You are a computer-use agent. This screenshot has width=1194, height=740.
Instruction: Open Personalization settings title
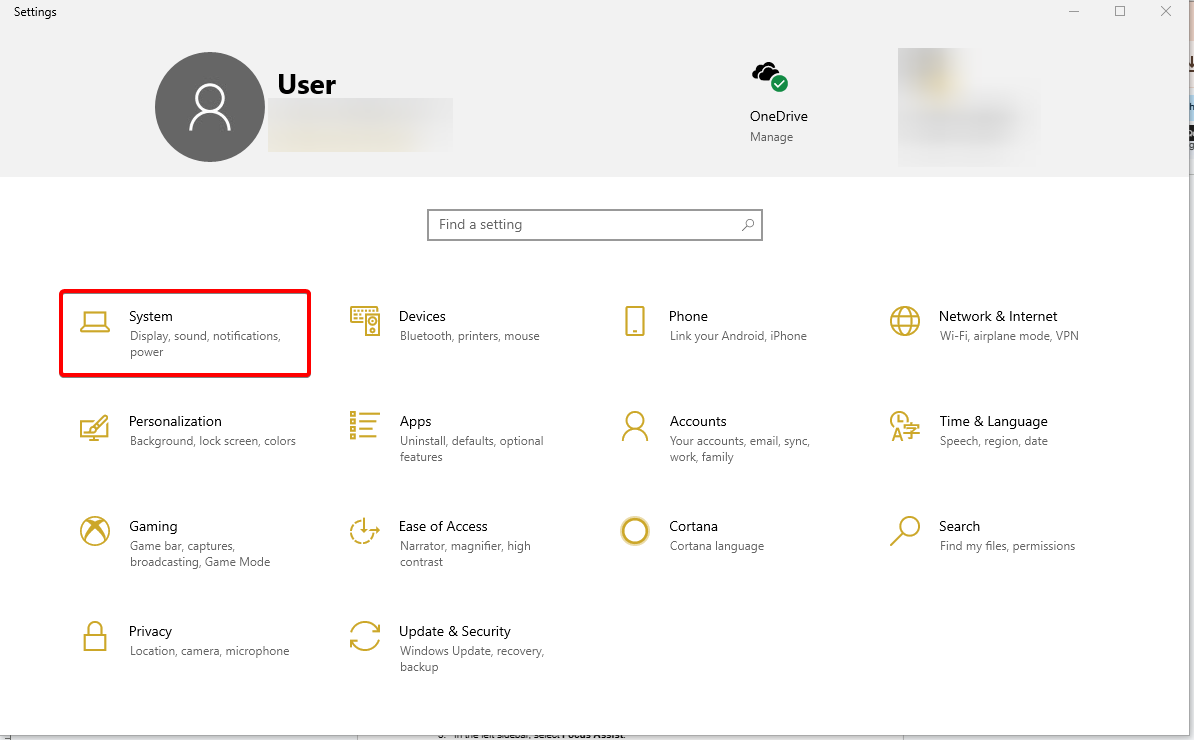tap(175, 421)
